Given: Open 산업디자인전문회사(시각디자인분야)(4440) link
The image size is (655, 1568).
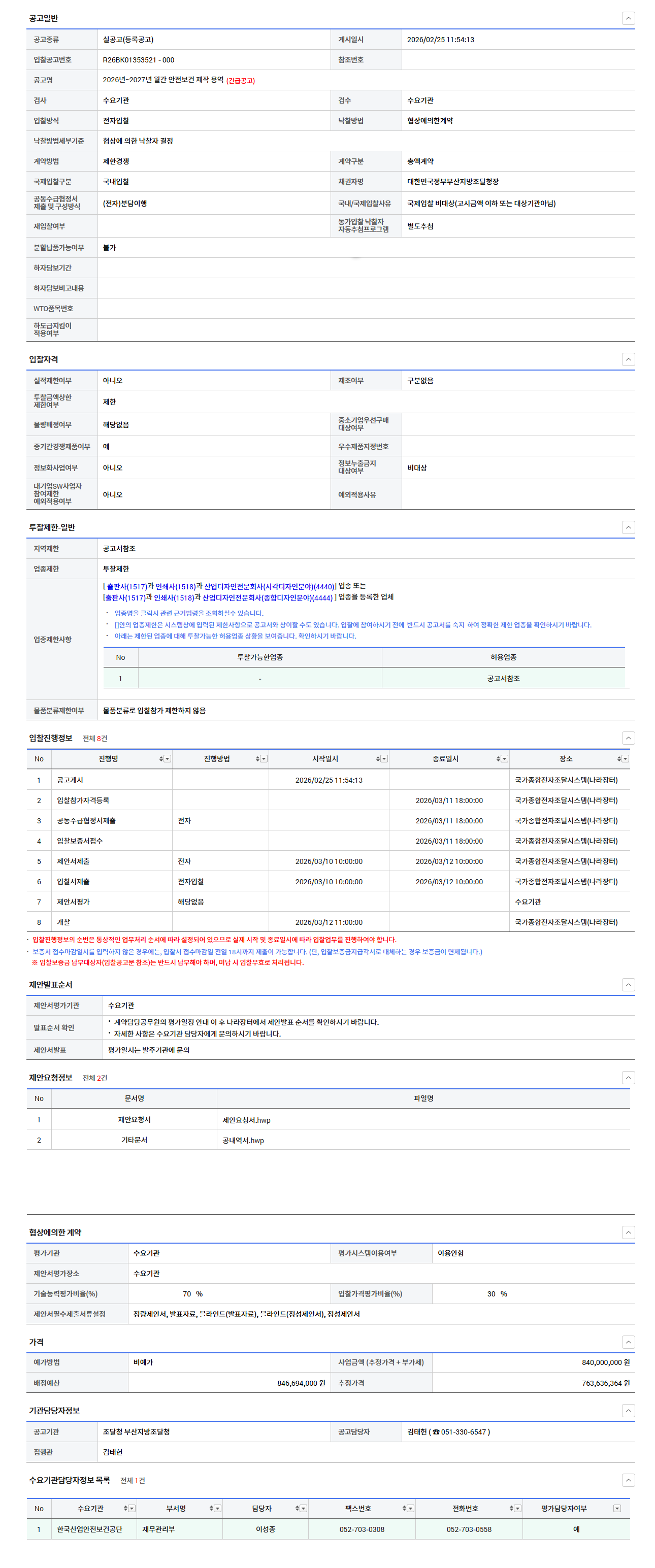Looking at the screenshot, I should pyautogui.click(x=269, y=586).
